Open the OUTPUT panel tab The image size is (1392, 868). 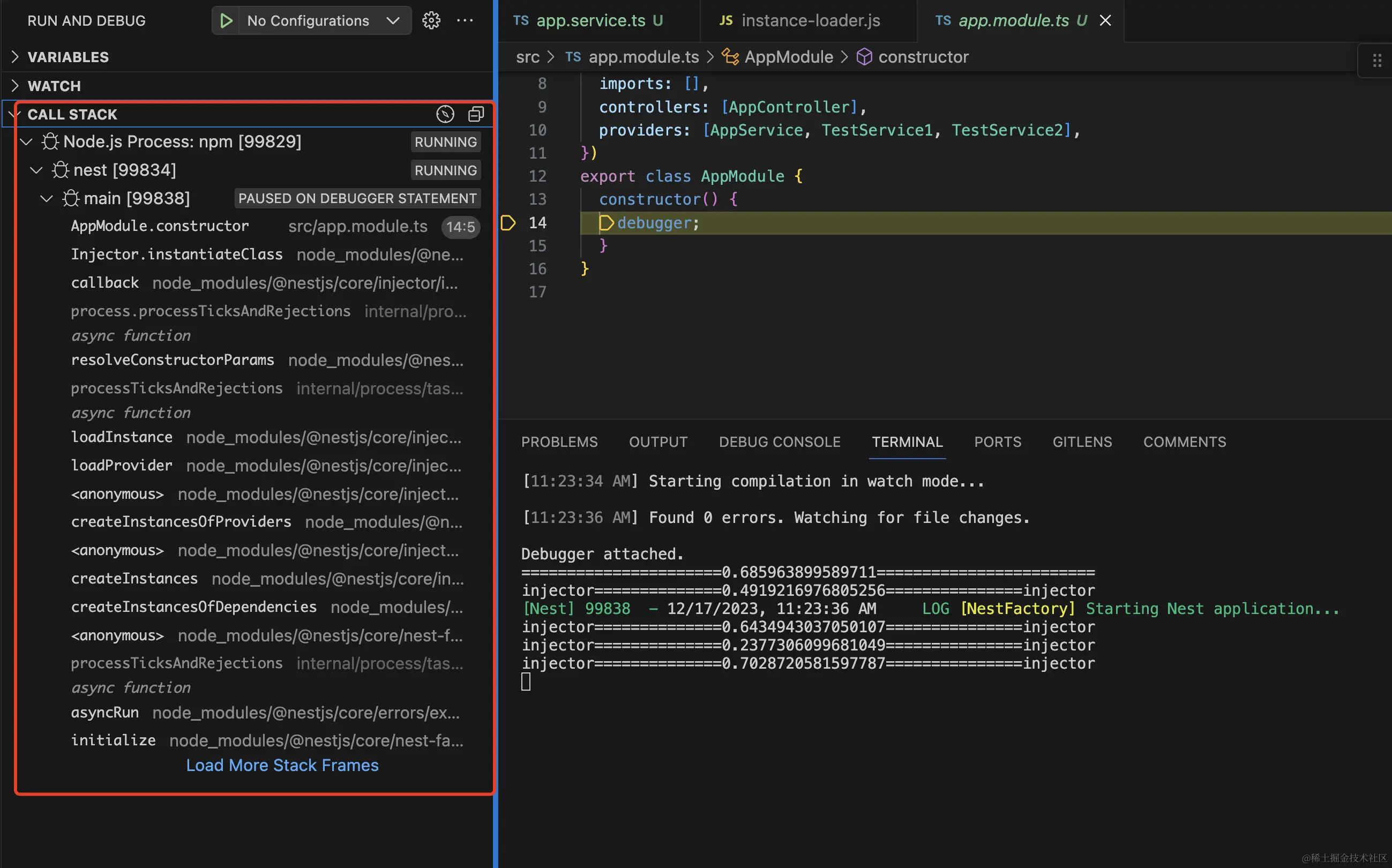pyautogui.click(x=658, y=442)
